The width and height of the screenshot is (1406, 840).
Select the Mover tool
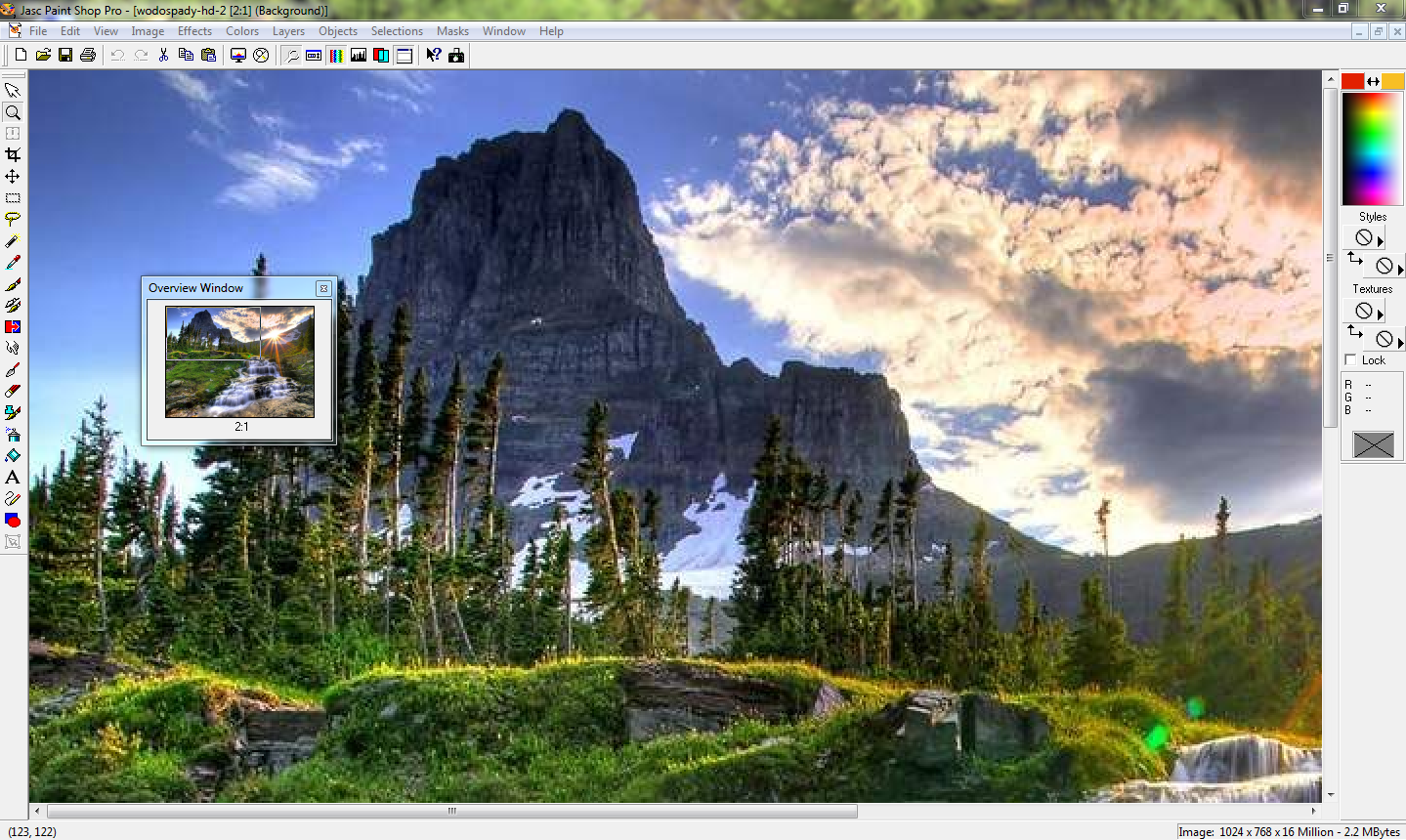coord(13,176)
